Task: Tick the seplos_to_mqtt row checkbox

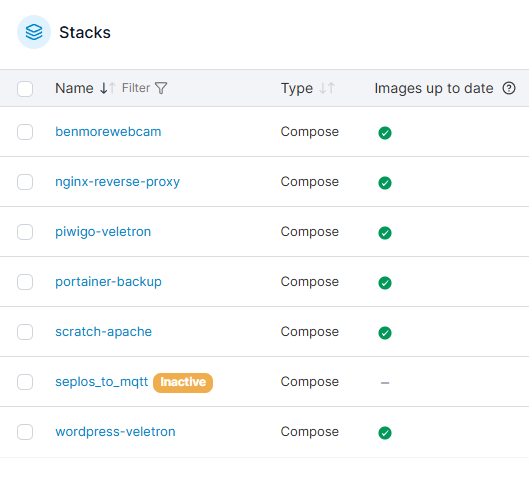Action: coord(25,382)
